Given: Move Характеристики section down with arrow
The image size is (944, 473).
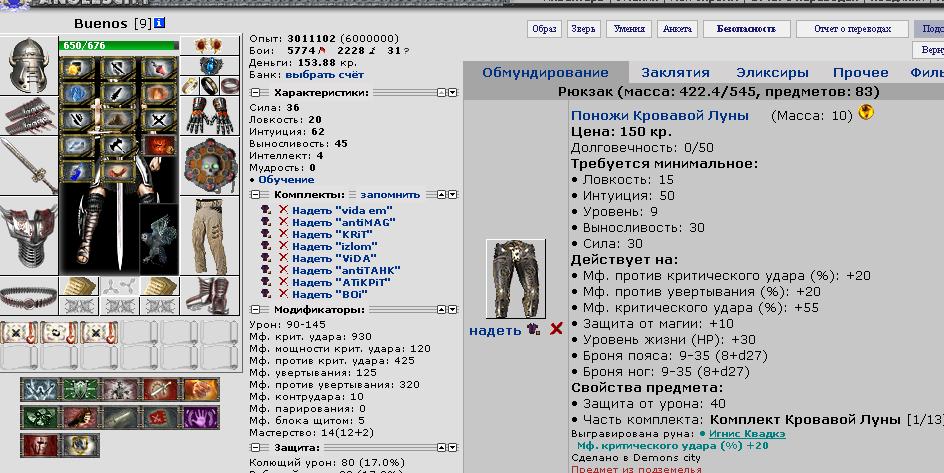Looking at the screenshot, I should [x=453, y=93].
